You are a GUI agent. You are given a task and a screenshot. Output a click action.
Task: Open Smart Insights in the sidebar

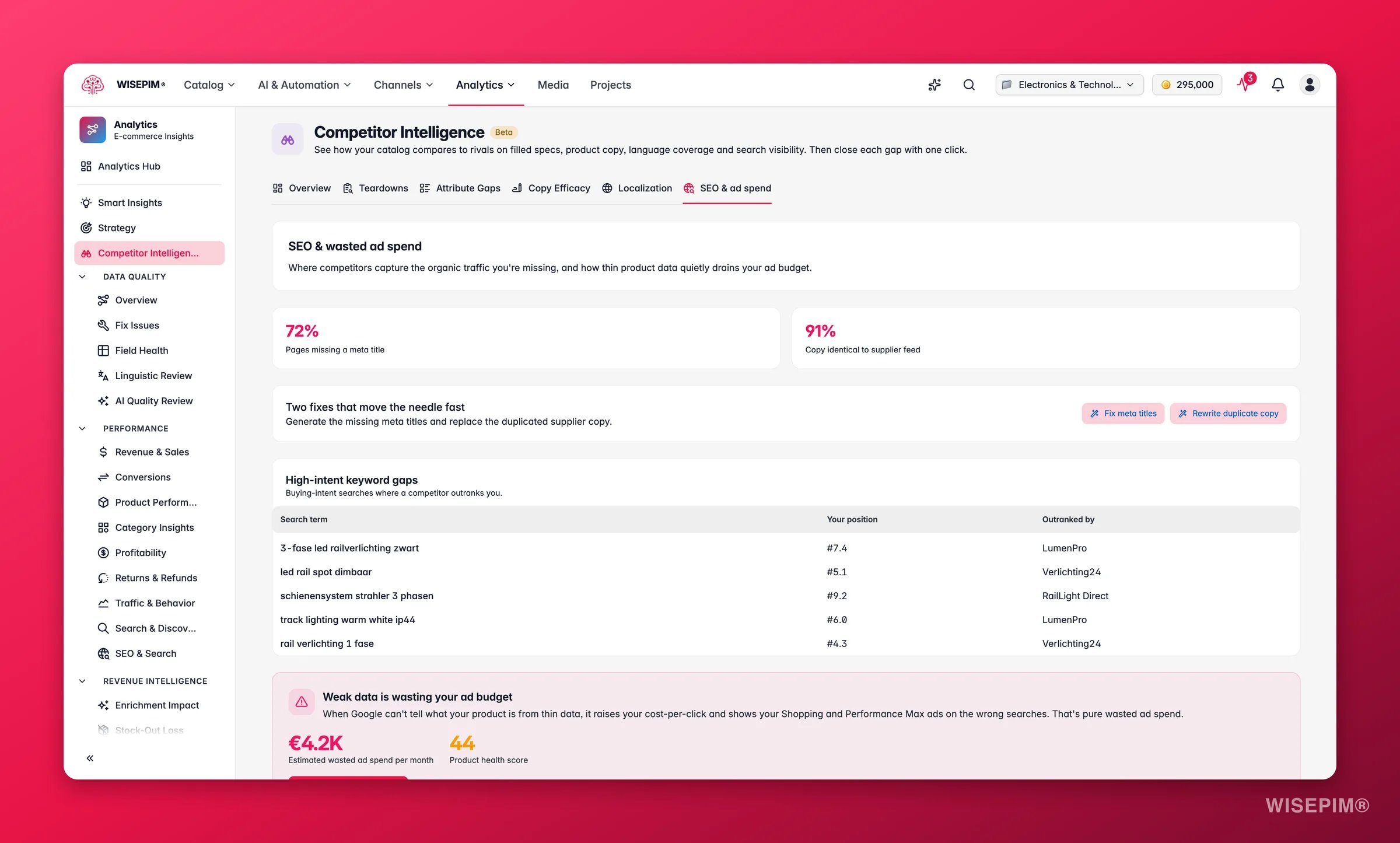pyautogui.click(x=149, y=202)
